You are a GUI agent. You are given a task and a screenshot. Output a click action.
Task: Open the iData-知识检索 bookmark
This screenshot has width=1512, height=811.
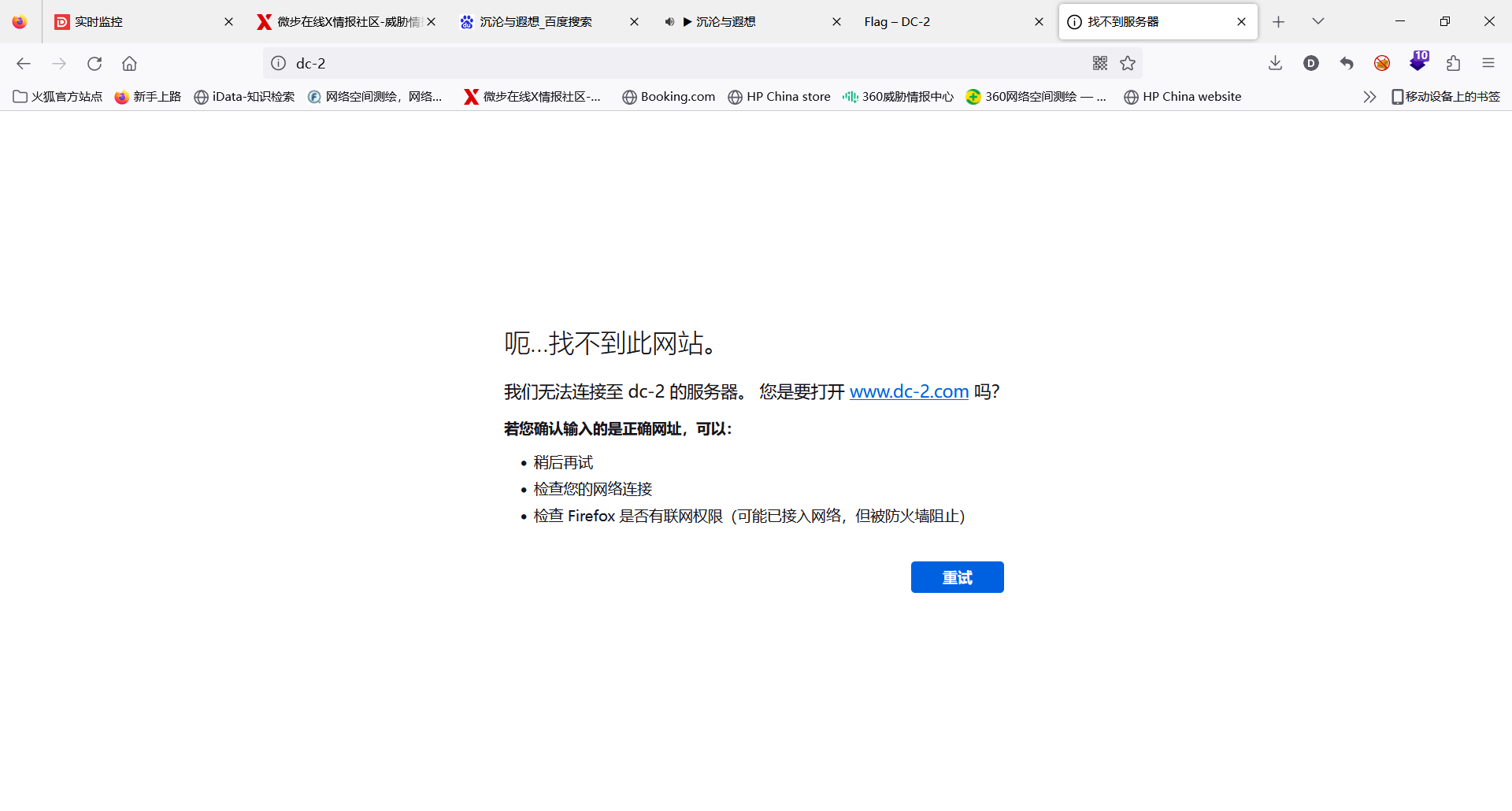pos(244,97)
